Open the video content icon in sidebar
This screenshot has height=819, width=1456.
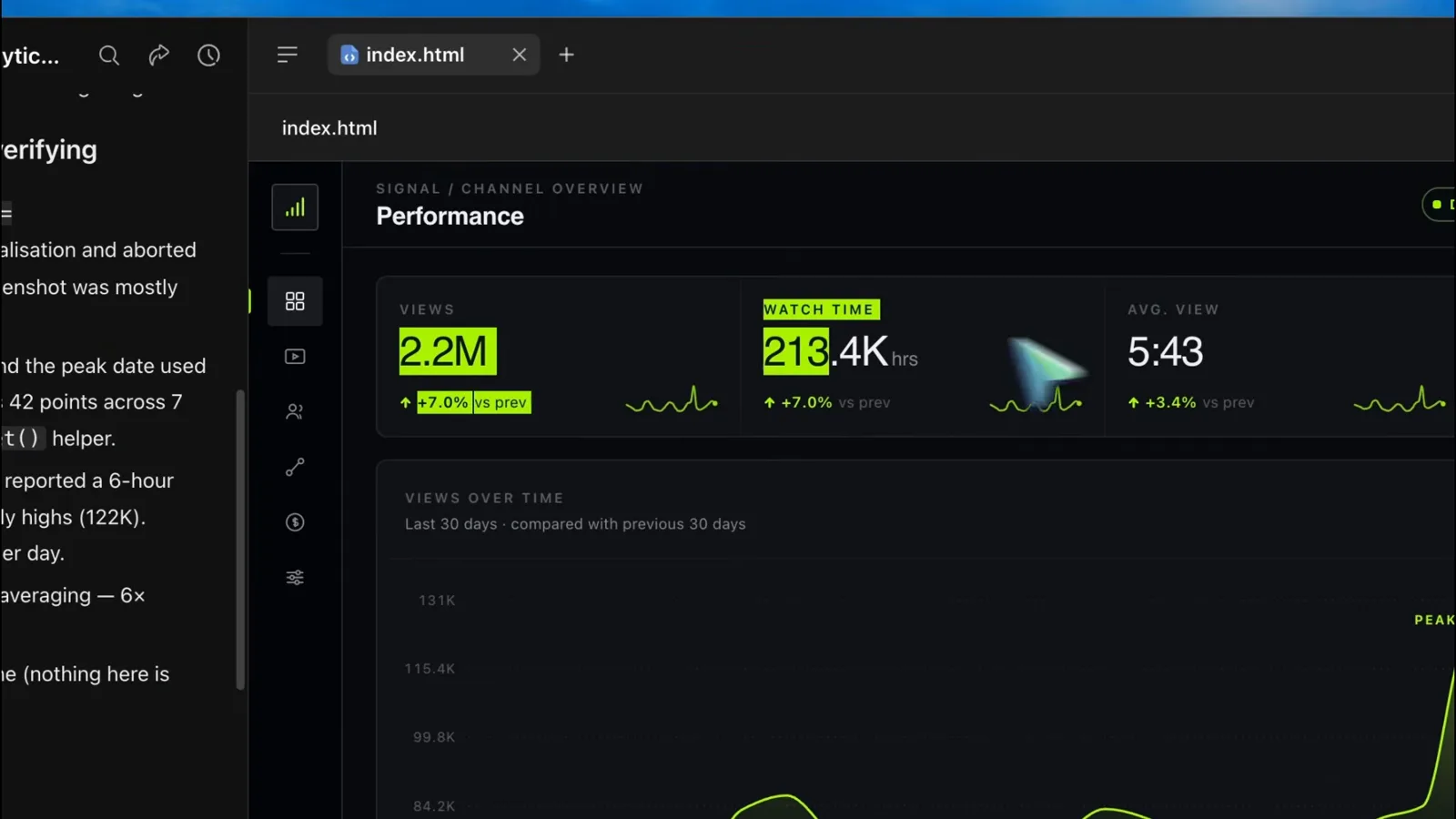coord(295,357)
